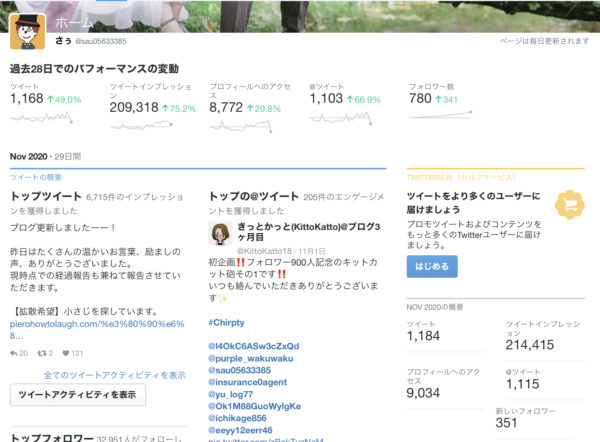Open the @KittoKatto18 handle
This screenshot has width=600, height=442.
(x=264, y=251)
